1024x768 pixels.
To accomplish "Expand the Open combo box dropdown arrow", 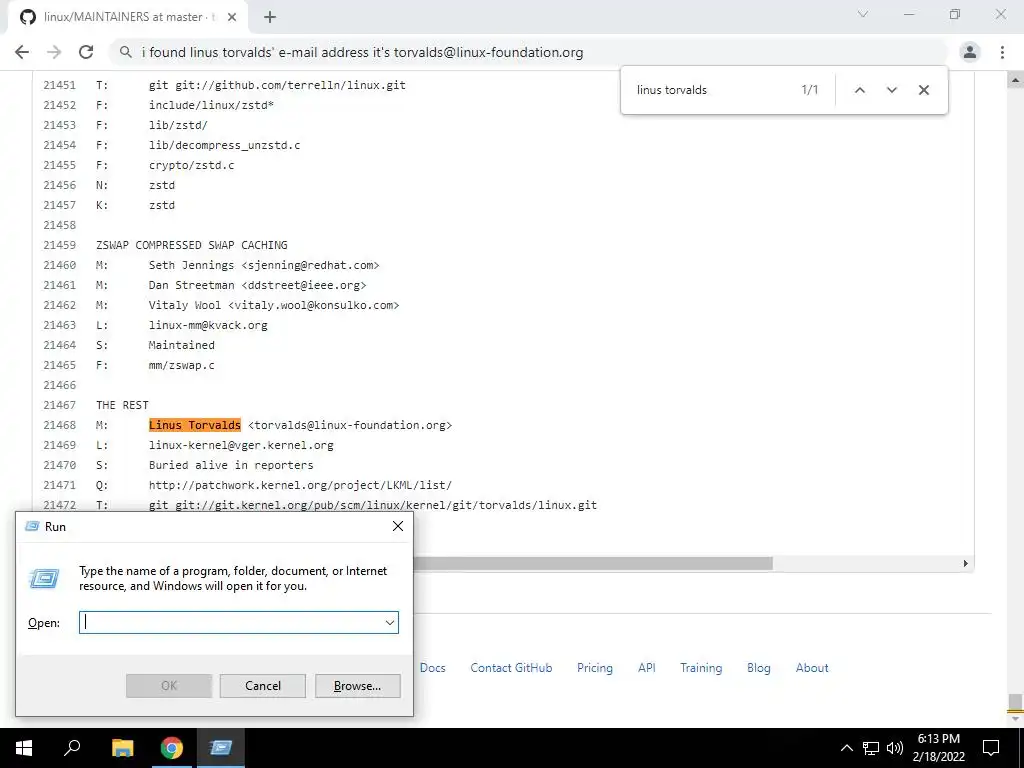I will 390,622.
